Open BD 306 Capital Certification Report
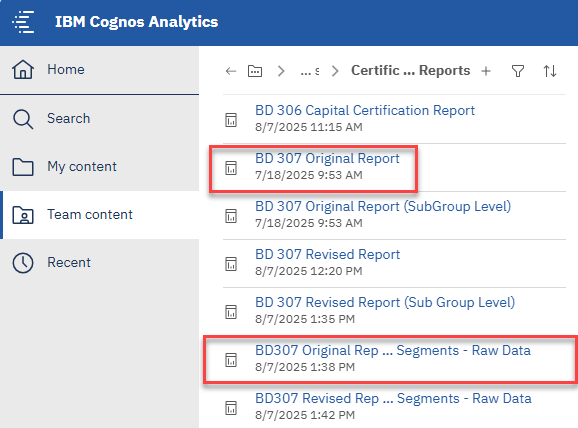 pyautogui.click(x=365, y=111)
